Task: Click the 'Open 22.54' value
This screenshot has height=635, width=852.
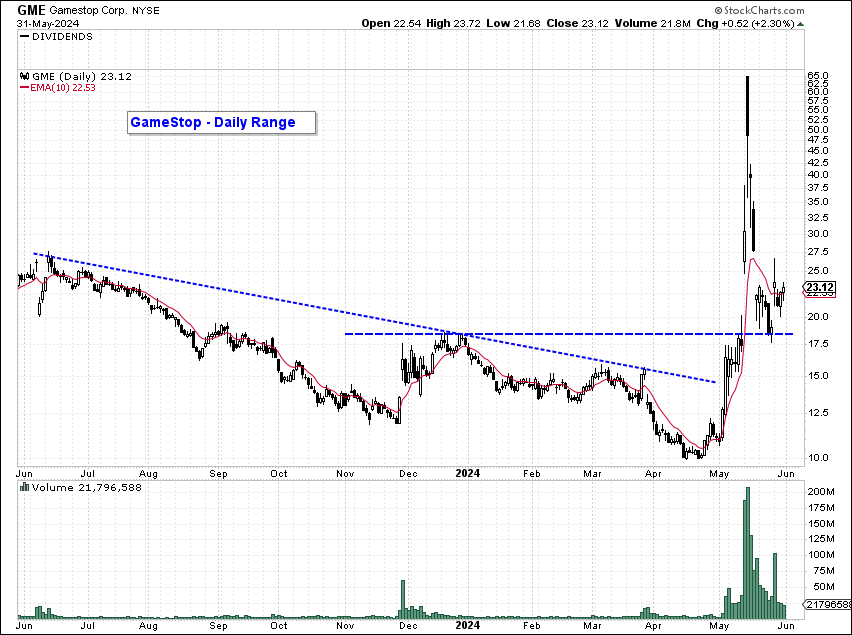Action: (391, 23)
